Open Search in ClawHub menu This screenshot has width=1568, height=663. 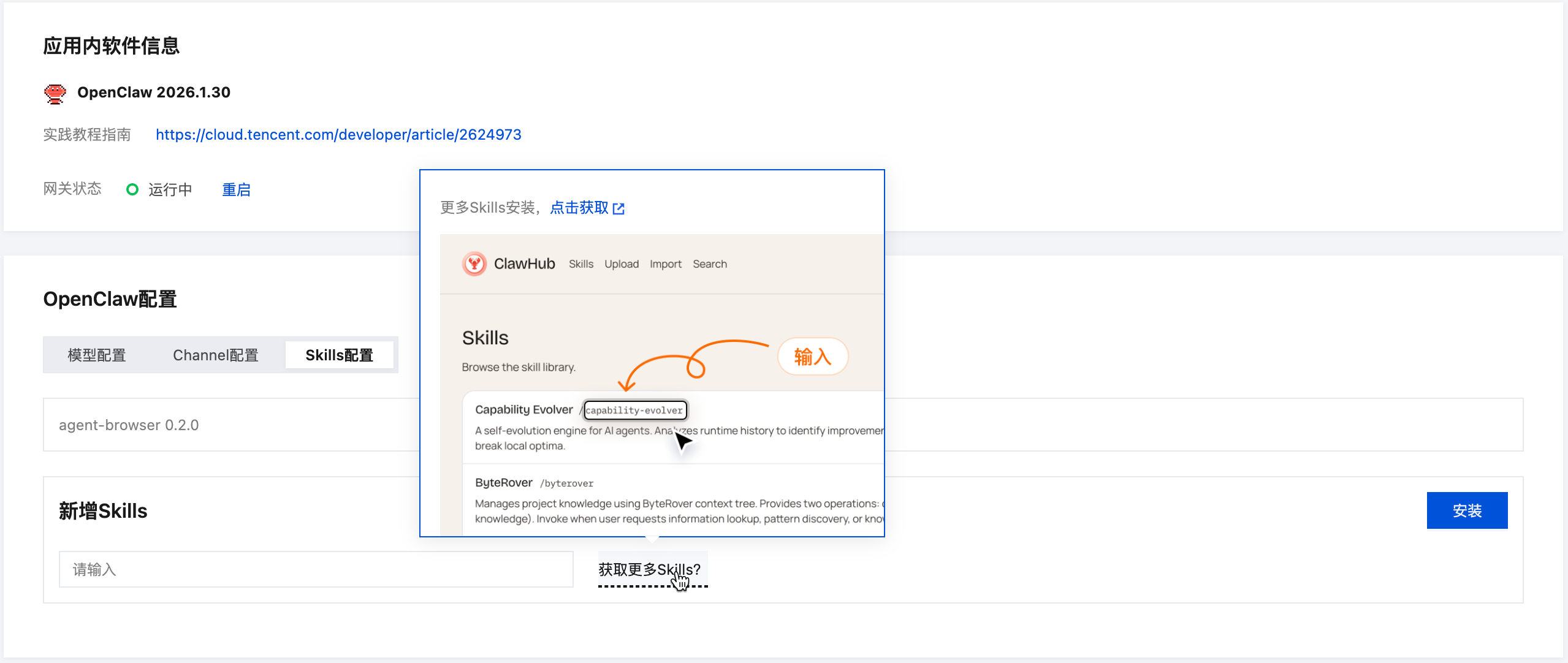tap(709, 264)
